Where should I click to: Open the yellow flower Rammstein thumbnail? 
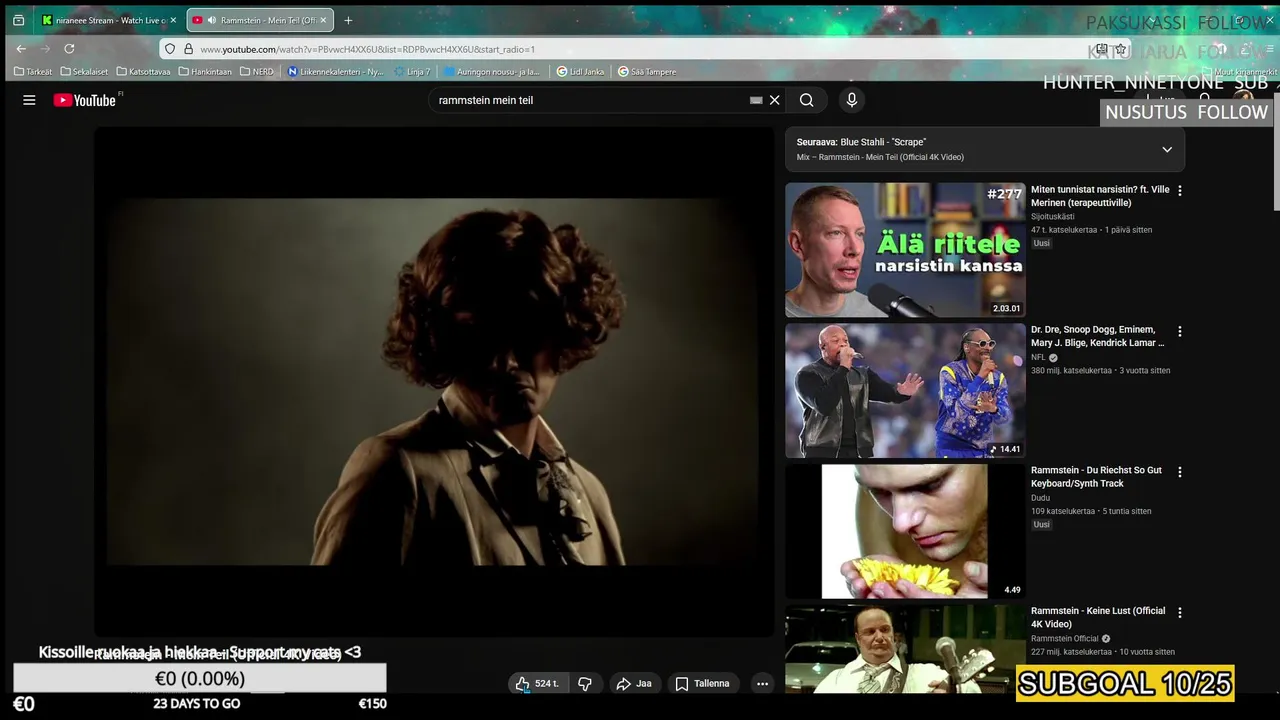(905, 531)
